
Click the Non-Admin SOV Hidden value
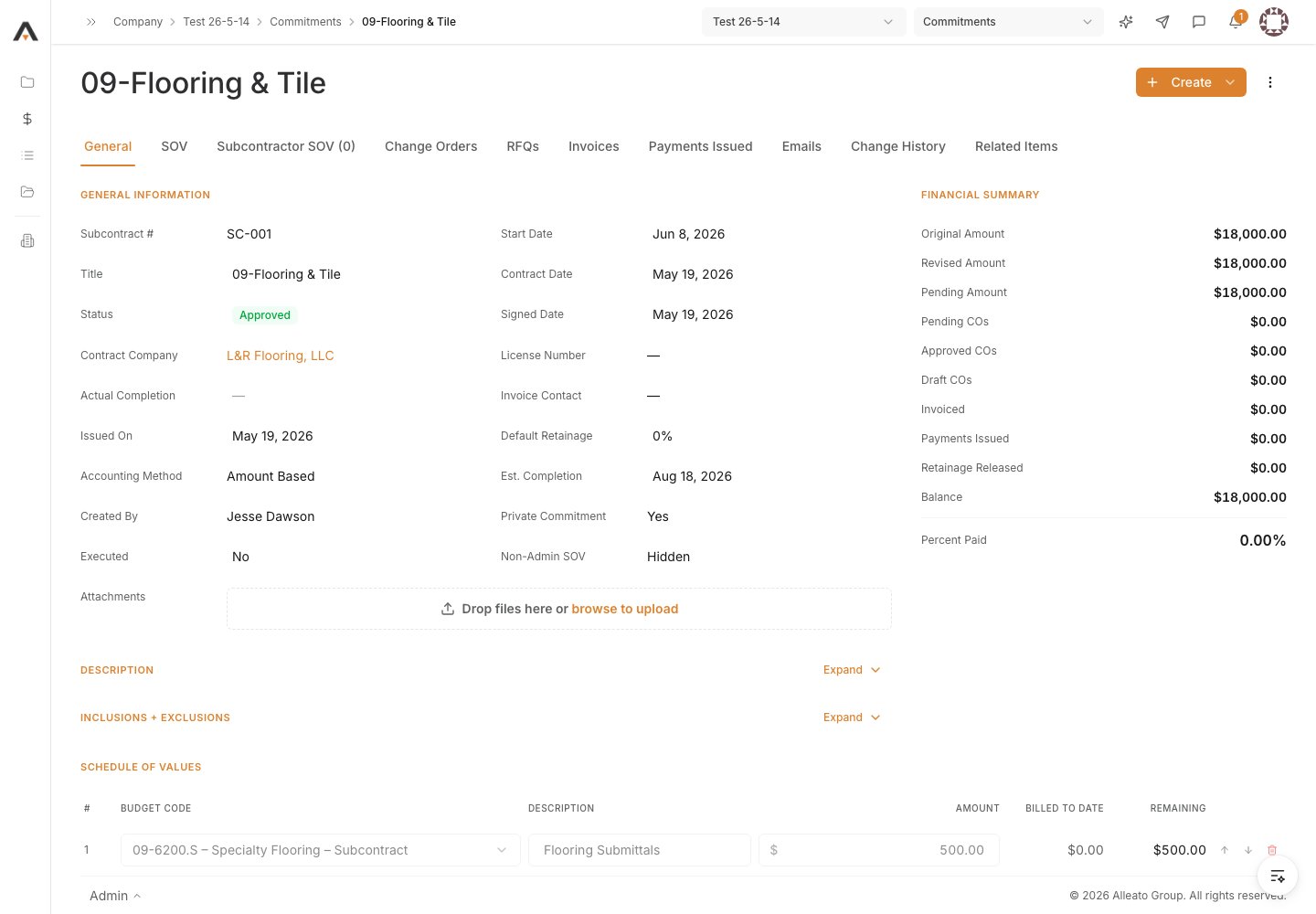(669, 557)
